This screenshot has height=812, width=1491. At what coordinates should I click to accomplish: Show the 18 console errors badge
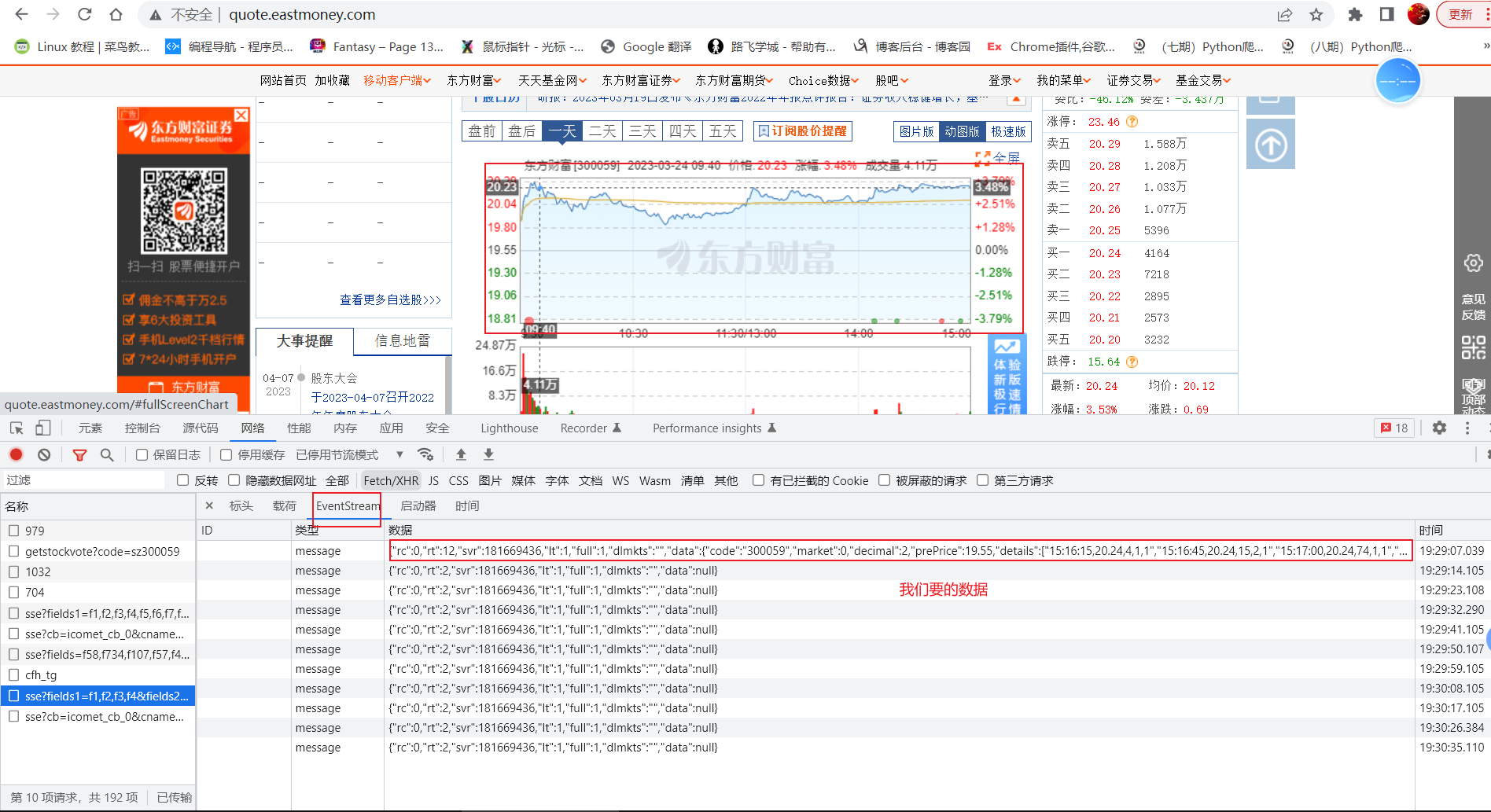(x=1393, y=428)
